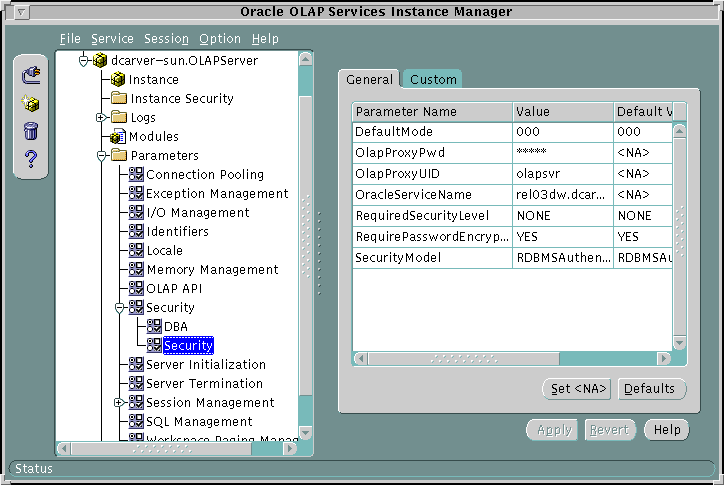
Task: Click tree panel horizontal scroll right arrow
Action: point(290,448)
